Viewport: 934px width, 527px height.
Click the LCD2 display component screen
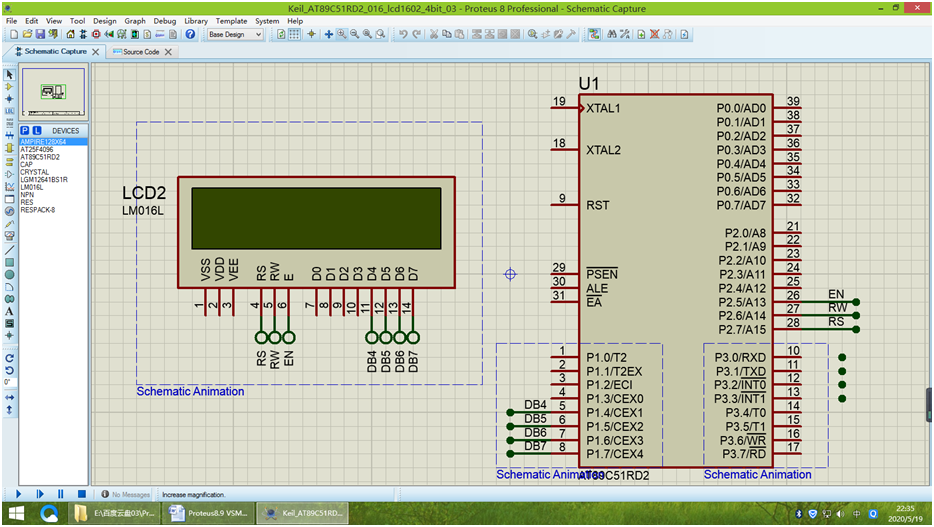[316, 218]
